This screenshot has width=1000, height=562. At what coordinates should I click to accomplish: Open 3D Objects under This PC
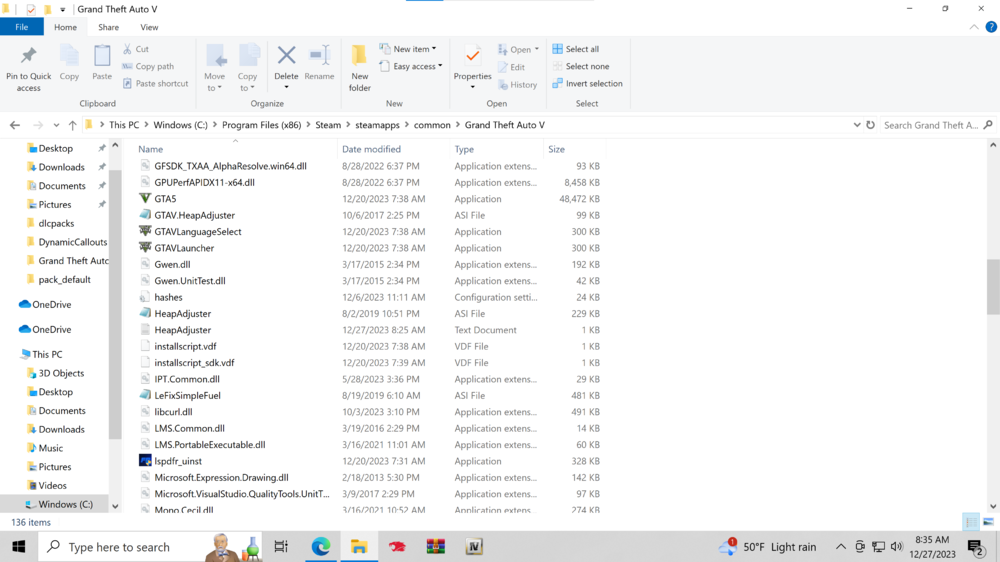tap(61, 373)
